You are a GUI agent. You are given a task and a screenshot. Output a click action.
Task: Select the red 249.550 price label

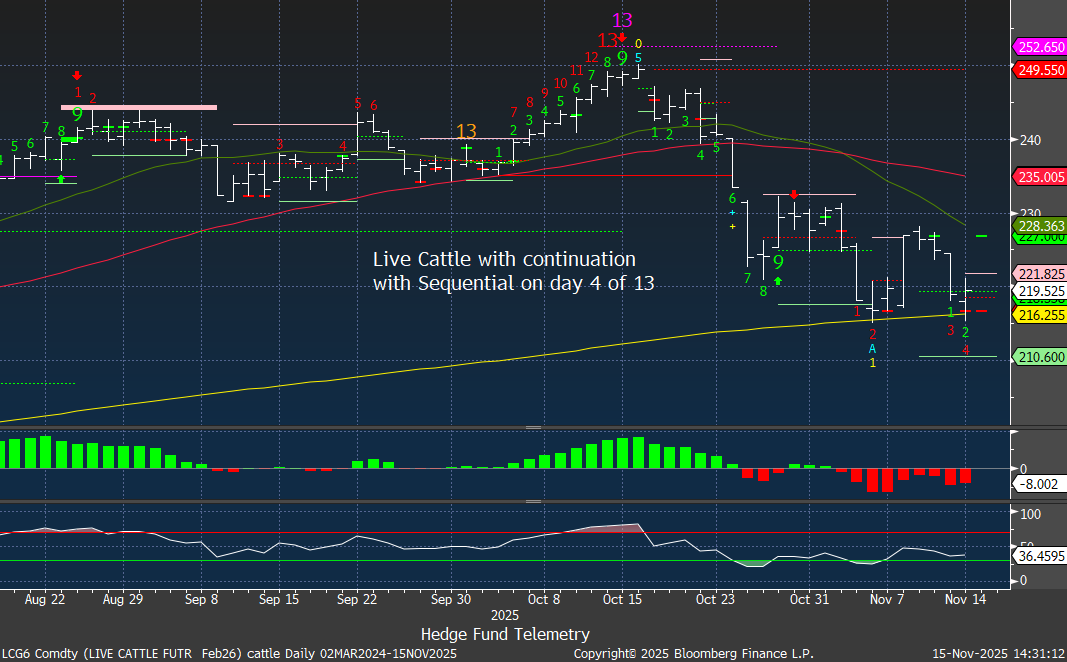tap(1040, 70)
